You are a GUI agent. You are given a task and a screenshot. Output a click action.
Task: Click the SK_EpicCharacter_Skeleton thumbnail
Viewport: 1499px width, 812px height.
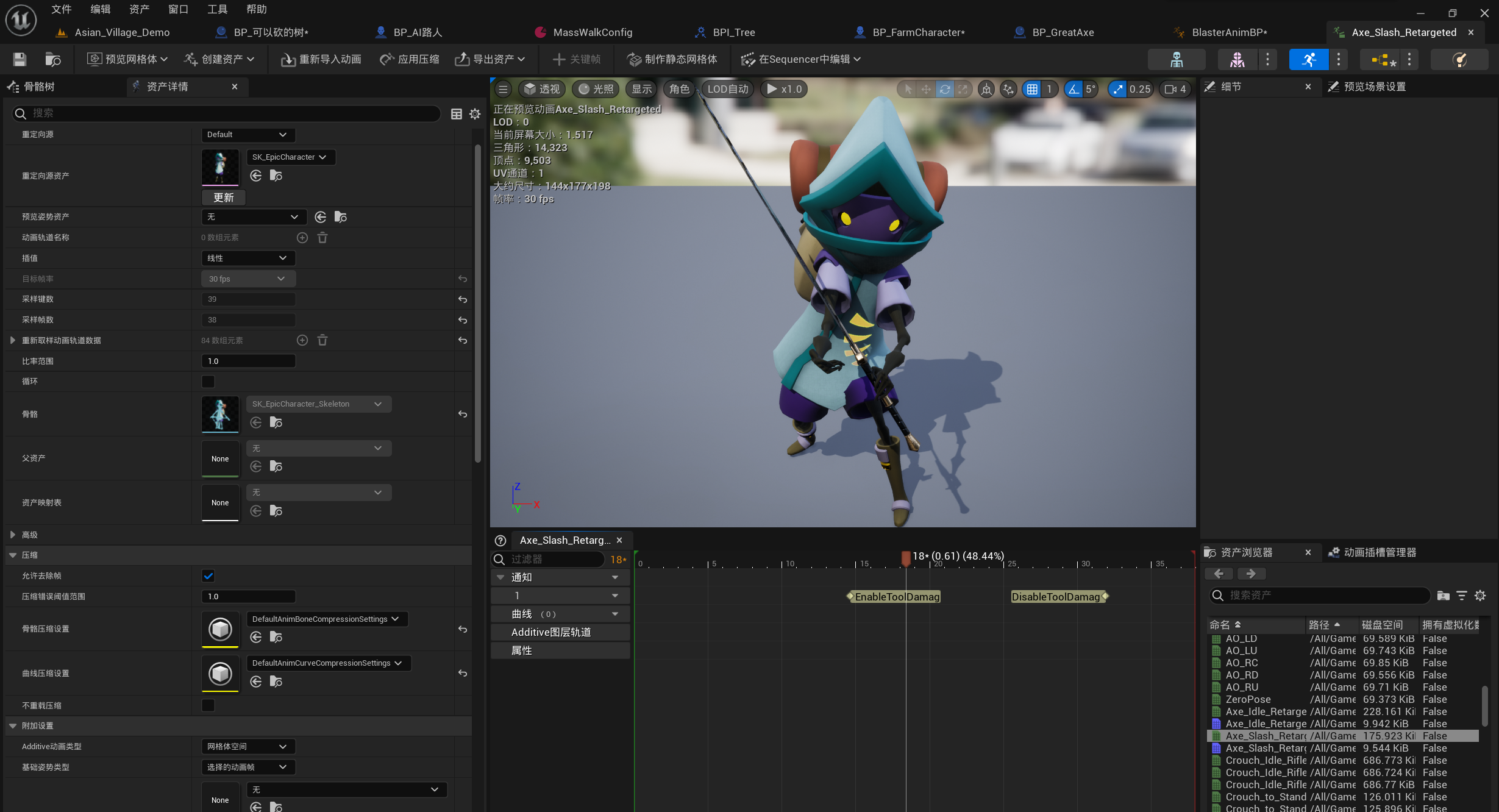pyautogui.click(x=220, y=415)
